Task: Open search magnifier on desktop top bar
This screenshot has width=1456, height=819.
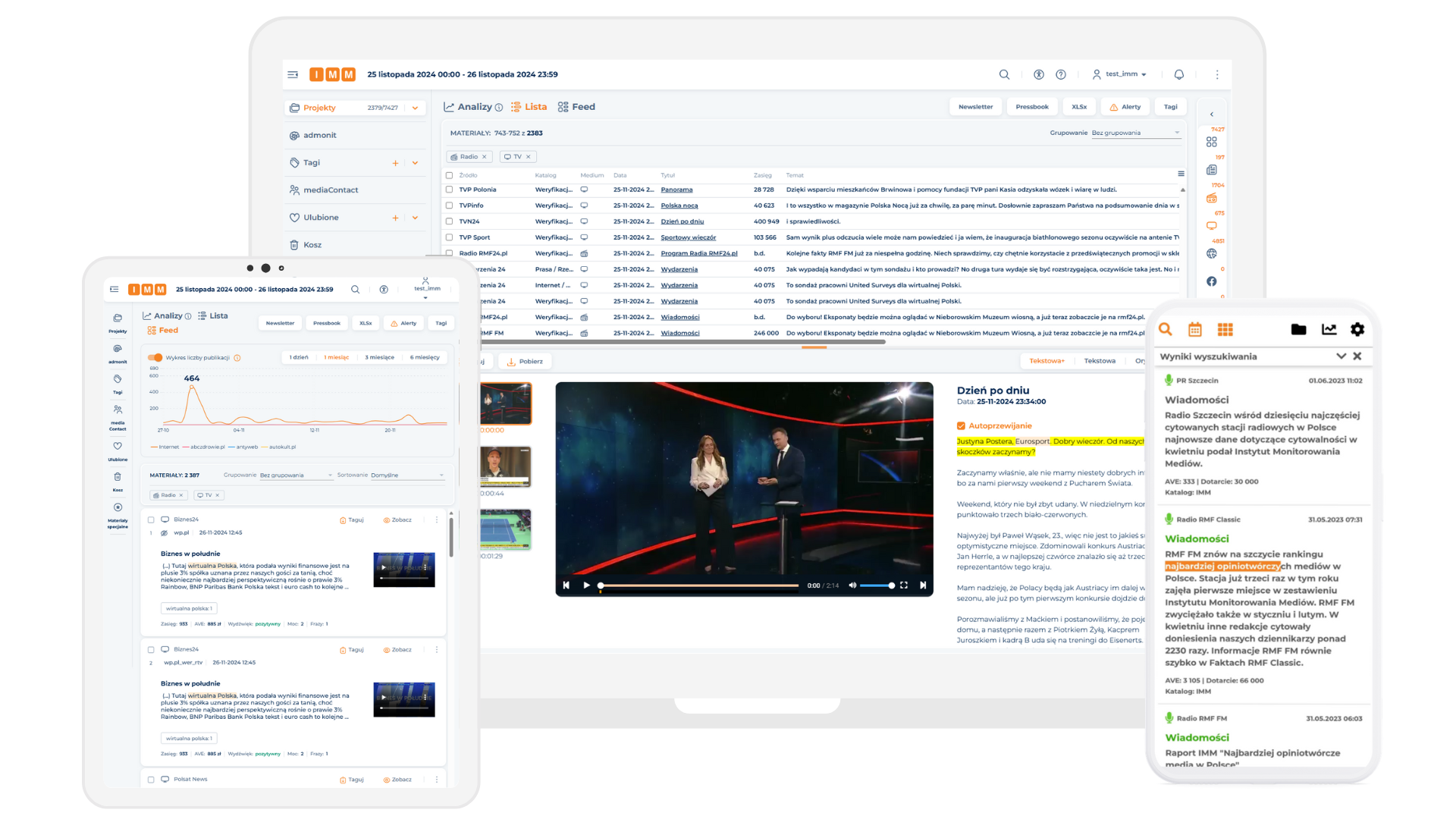Action: pyautogui.click(x=1004, y=74)
